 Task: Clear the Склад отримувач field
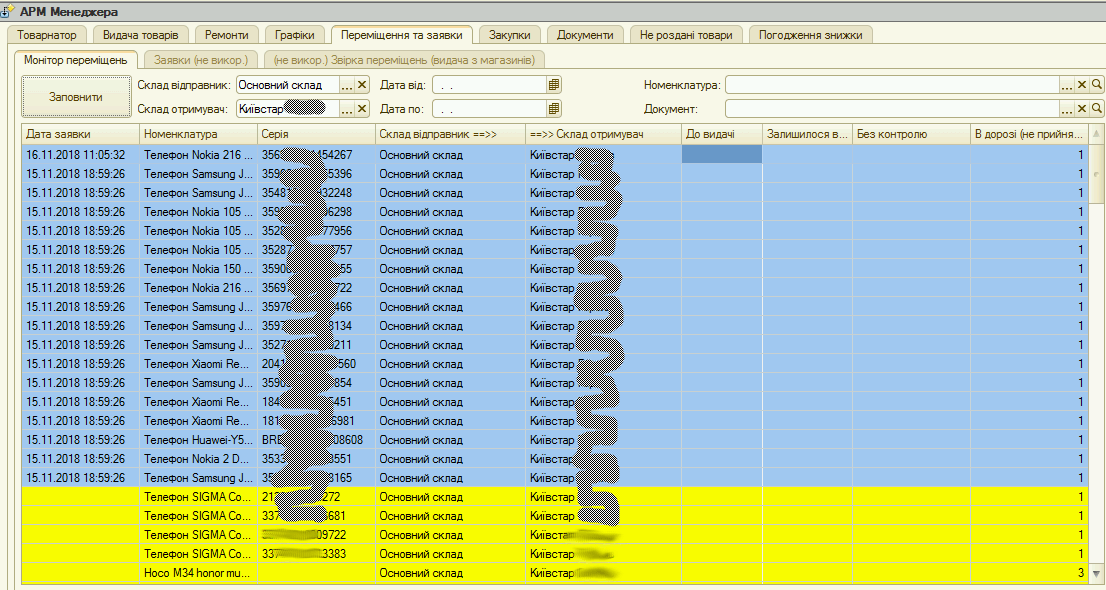point(362,109)
